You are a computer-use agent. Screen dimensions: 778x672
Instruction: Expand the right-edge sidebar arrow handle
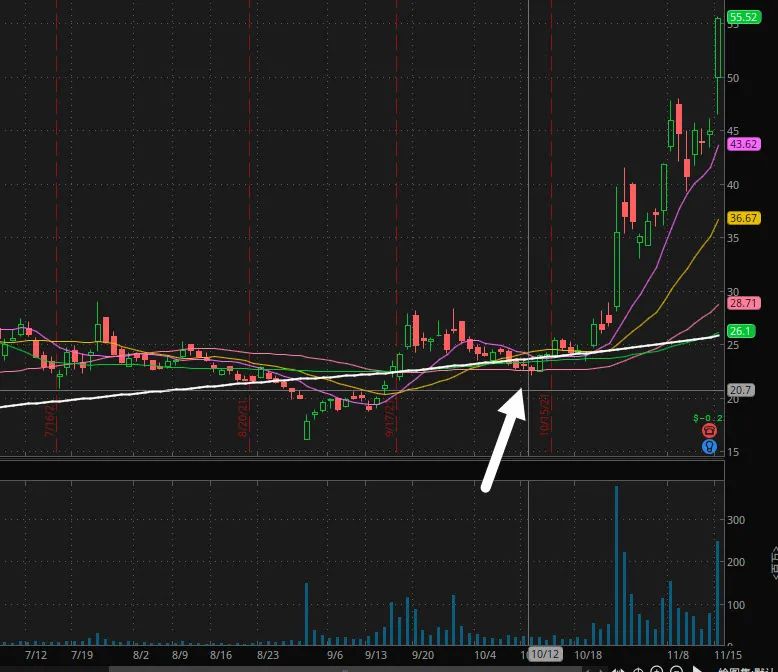(x=773, y=562)
